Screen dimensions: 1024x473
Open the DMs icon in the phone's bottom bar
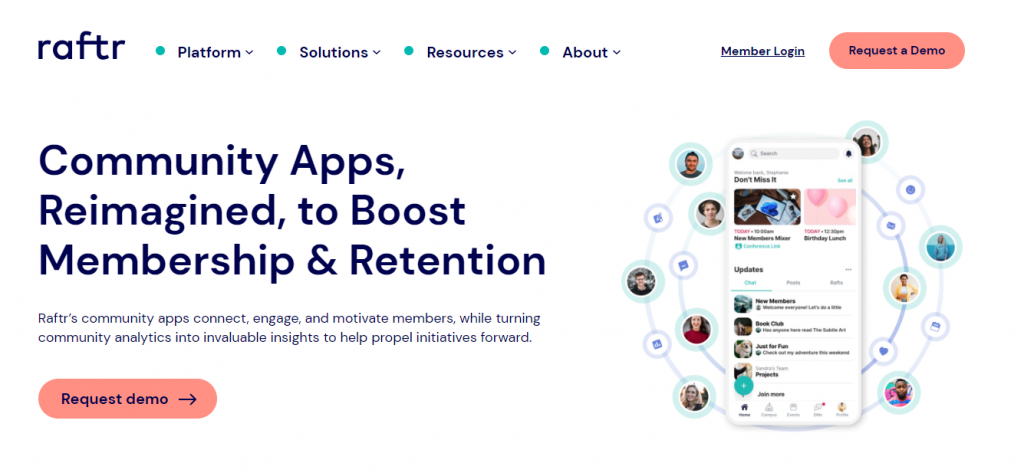818,410
